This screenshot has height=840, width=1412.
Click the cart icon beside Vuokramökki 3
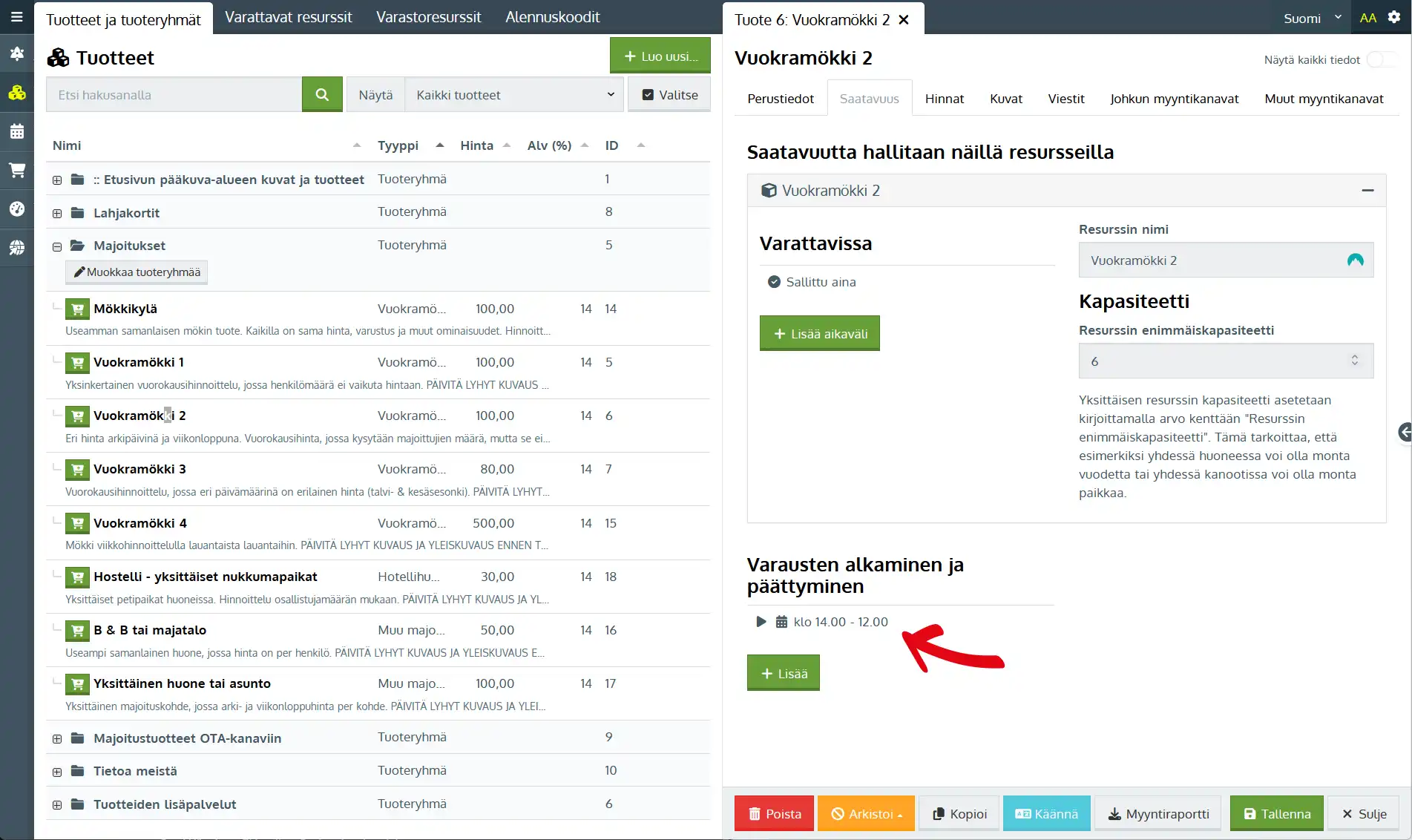tap(77, 470)
